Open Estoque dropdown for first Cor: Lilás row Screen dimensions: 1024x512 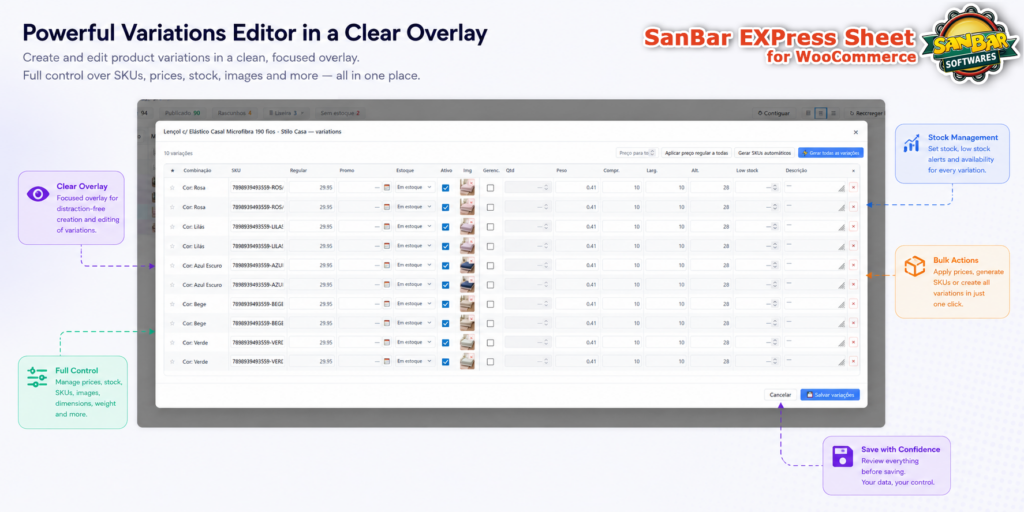click(415, 227)
